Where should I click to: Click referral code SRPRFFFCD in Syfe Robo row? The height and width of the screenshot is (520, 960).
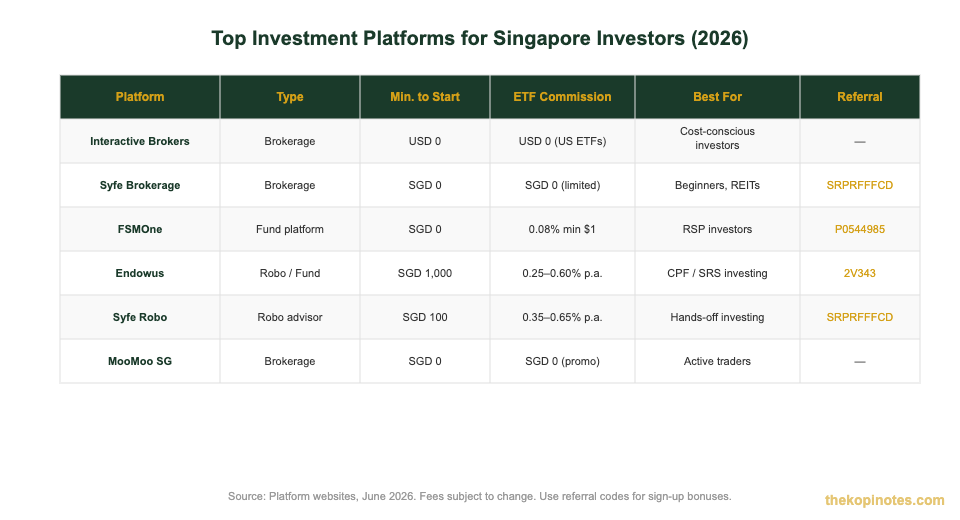click(860, 317)
